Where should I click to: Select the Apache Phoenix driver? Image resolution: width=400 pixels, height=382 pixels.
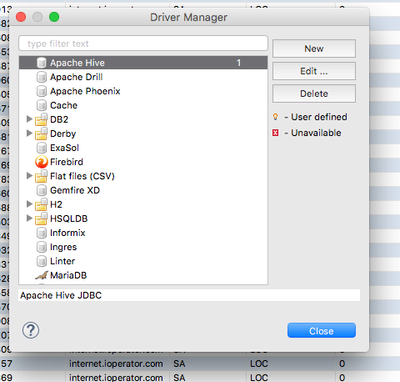85,91
